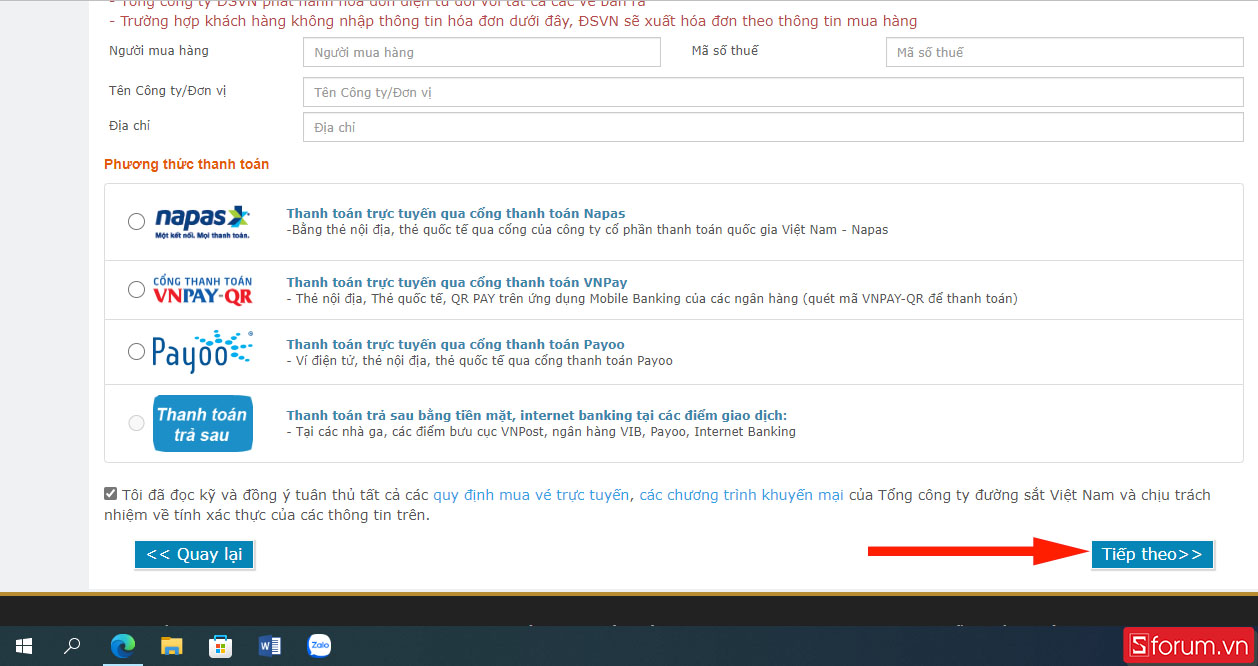Image resolution: width=1258 pixels, height=666 pixels.
Task: Select the Napas payment radio button
Action: click(x=136, y=222)
